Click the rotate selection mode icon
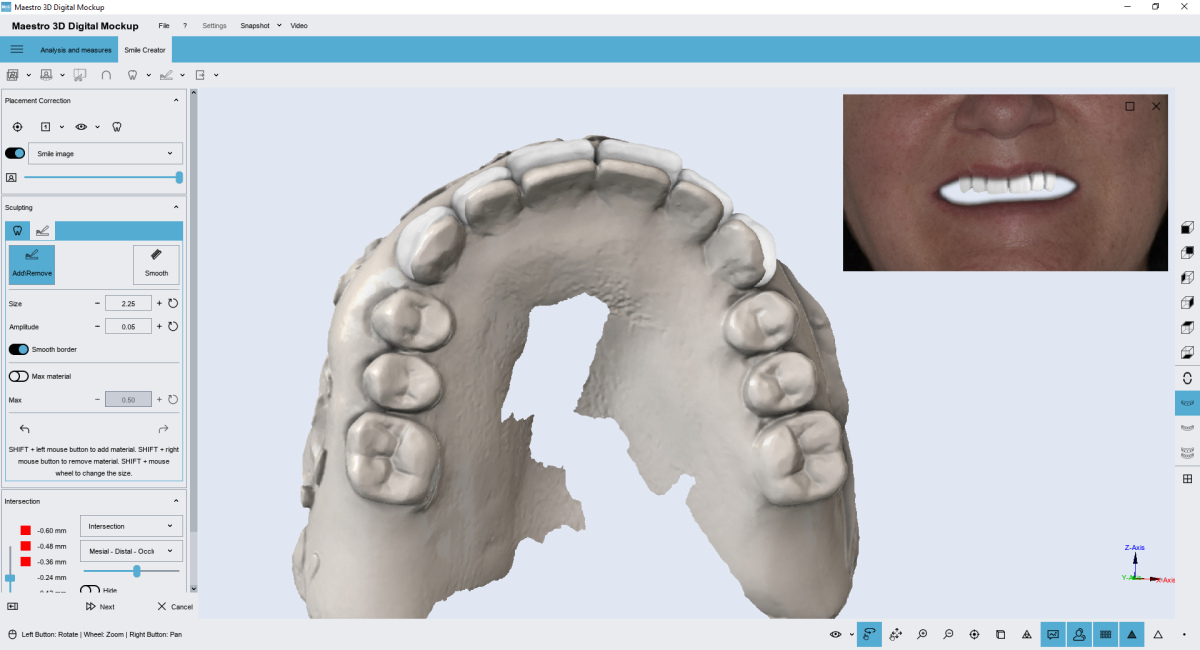Viewport: 1200px width, 650px height. pos(869,634)
